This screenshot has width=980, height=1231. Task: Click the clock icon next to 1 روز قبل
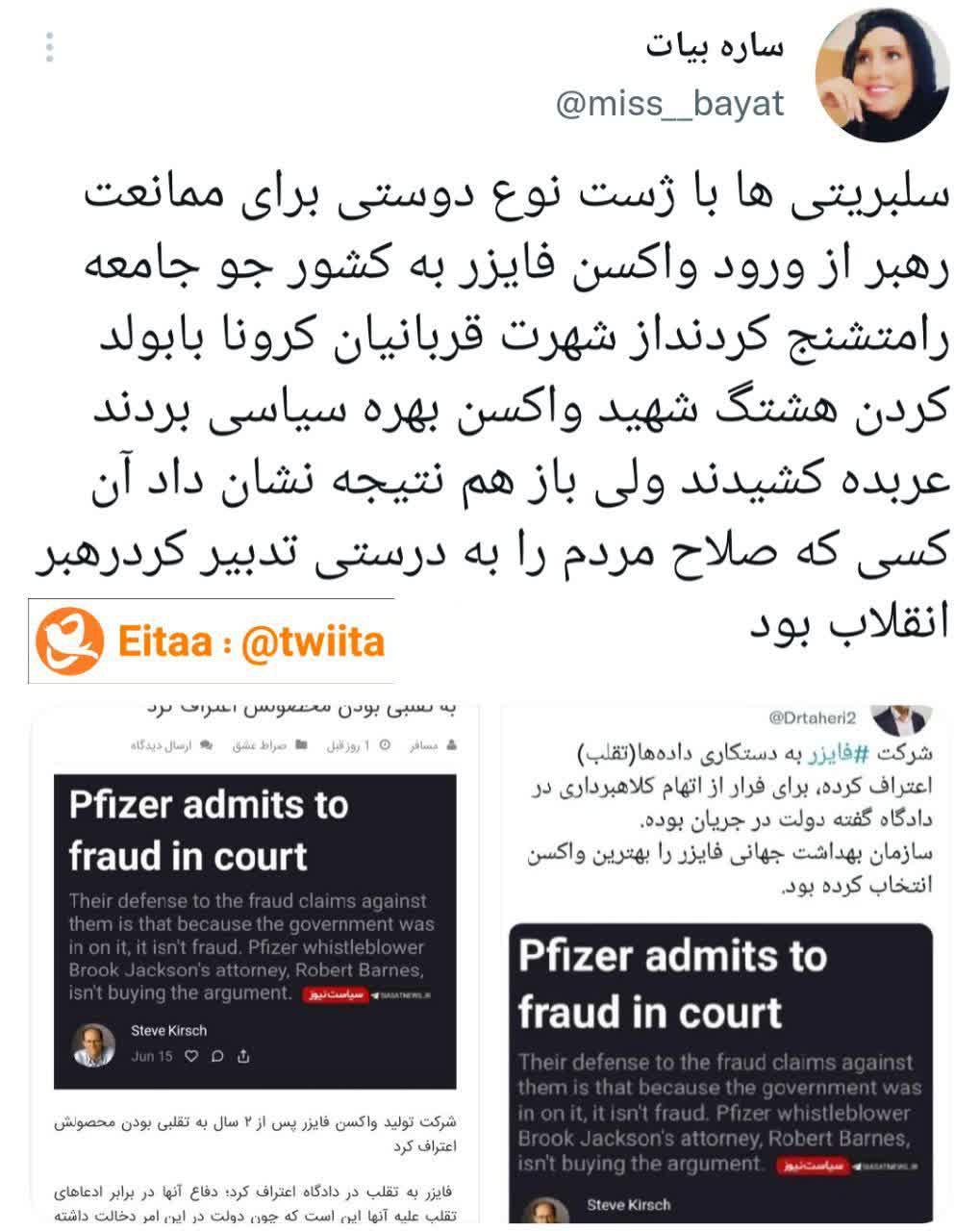(x=386, y=745)
